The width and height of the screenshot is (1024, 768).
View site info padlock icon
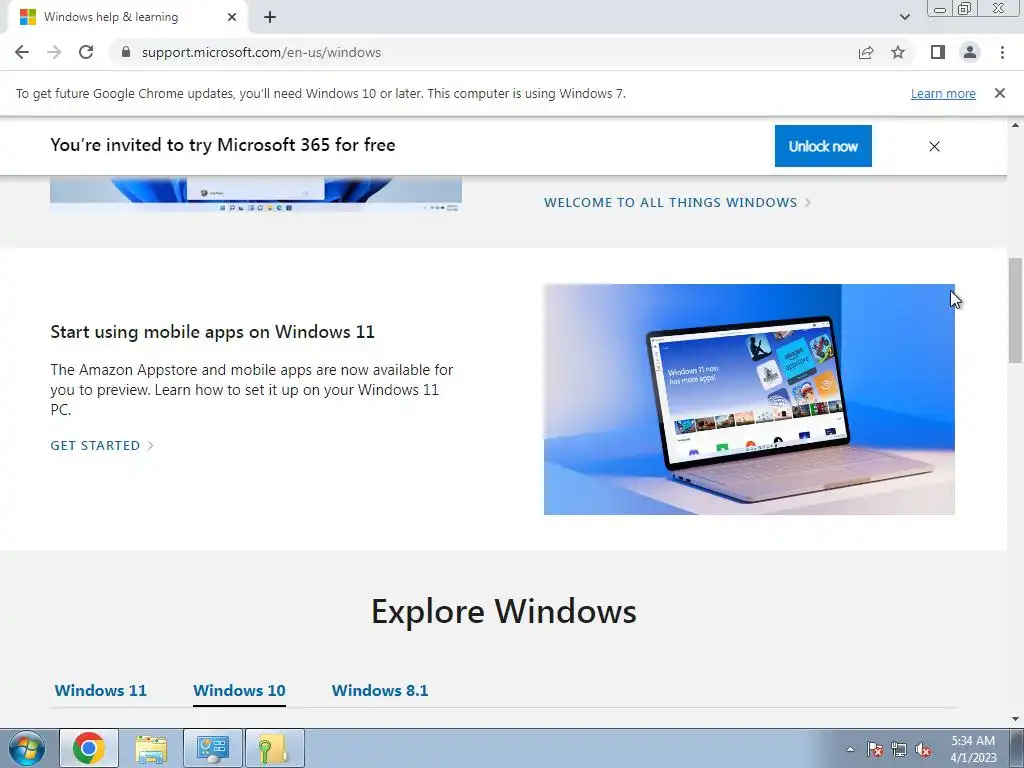(126, 52)
